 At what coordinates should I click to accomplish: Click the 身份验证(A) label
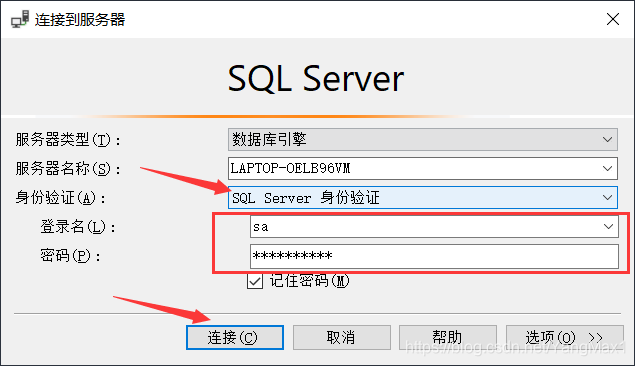coord(60,198)
